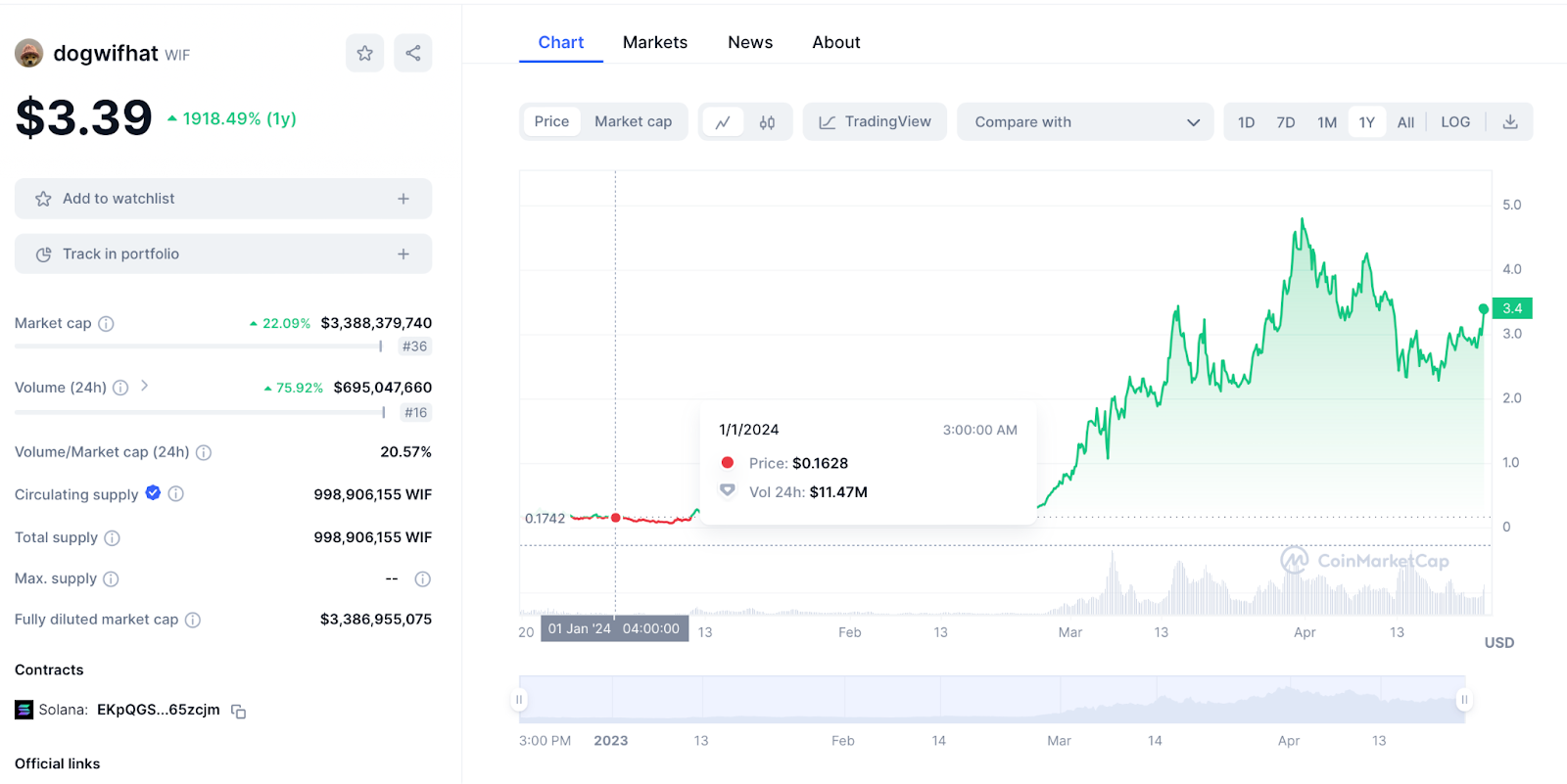Click the left range slider handle
Screen dimensions: 1567x784
[x=519, y=700]
